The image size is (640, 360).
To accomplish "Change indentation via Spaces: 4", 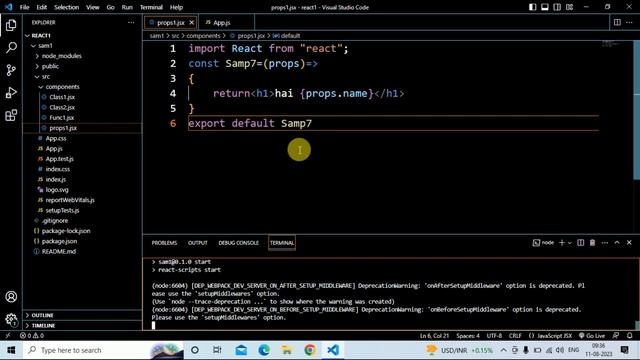I will (468, 336).
